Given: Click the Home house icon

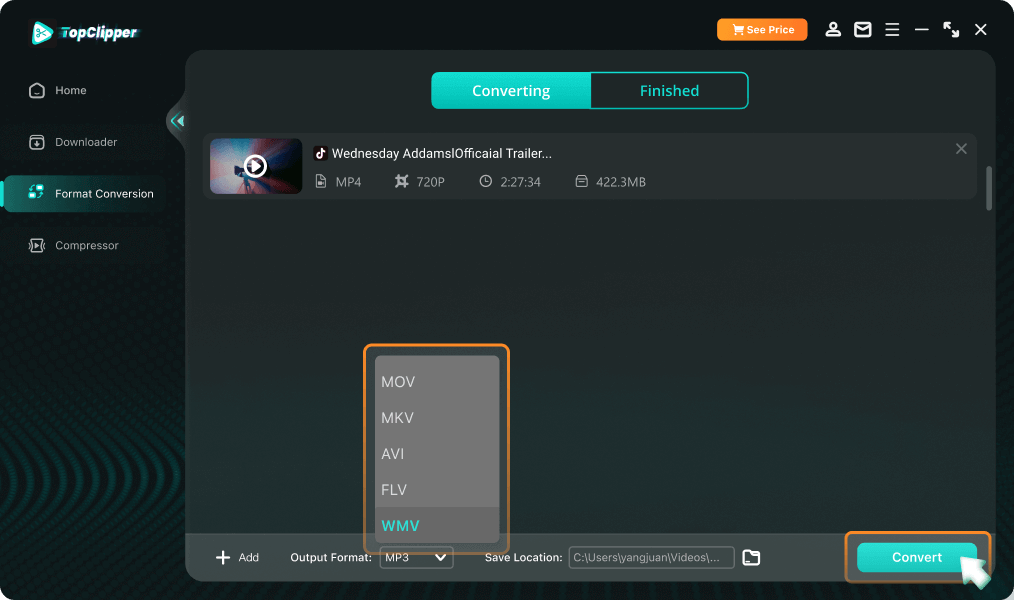Looking at the screenshot, I should point(37,91).
